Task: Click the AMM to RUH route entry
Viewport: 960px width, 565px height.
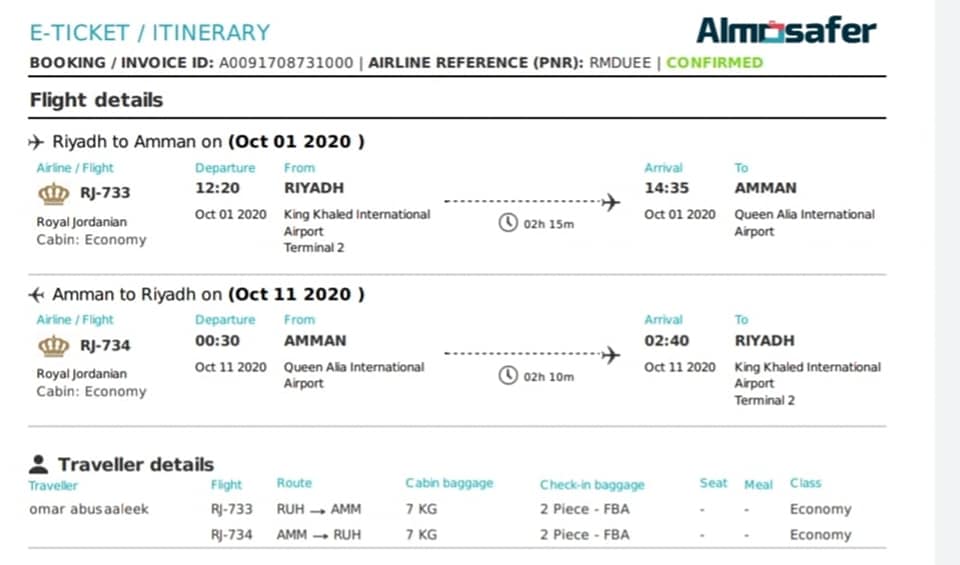Action: pyautogui.click(x=318, y=534)
